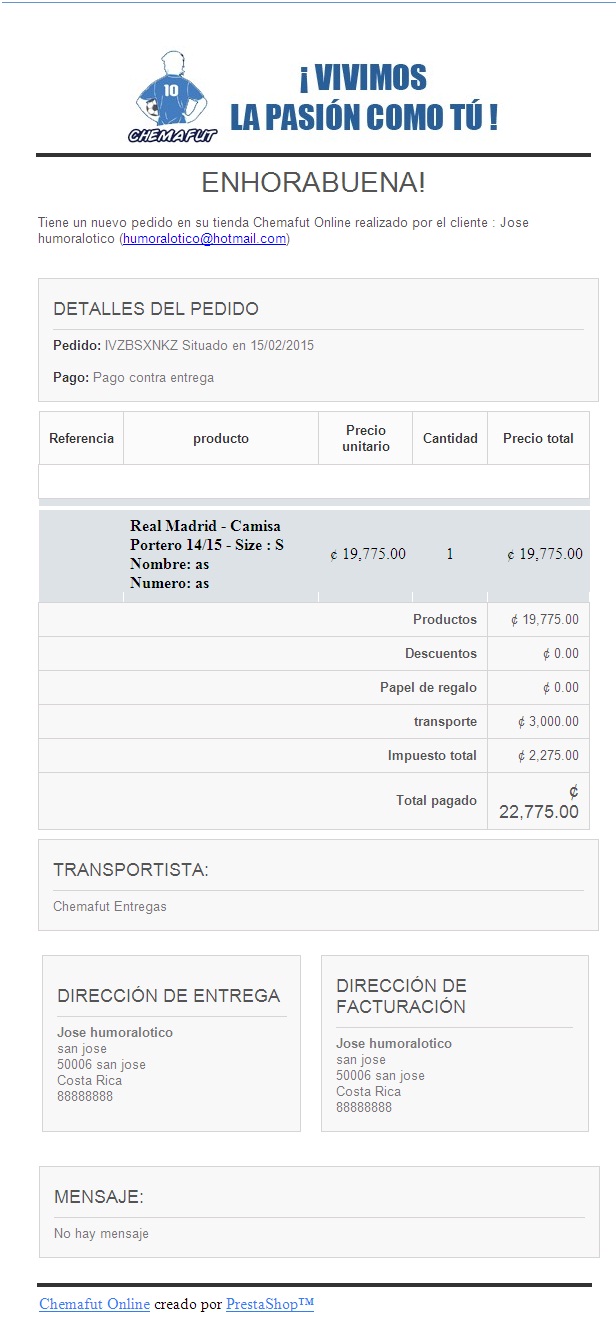This screenshot has width=616, height=1323.
Task: Click the No hay mensaje text
Action: pyautogui.click(x=101, y=1233)
